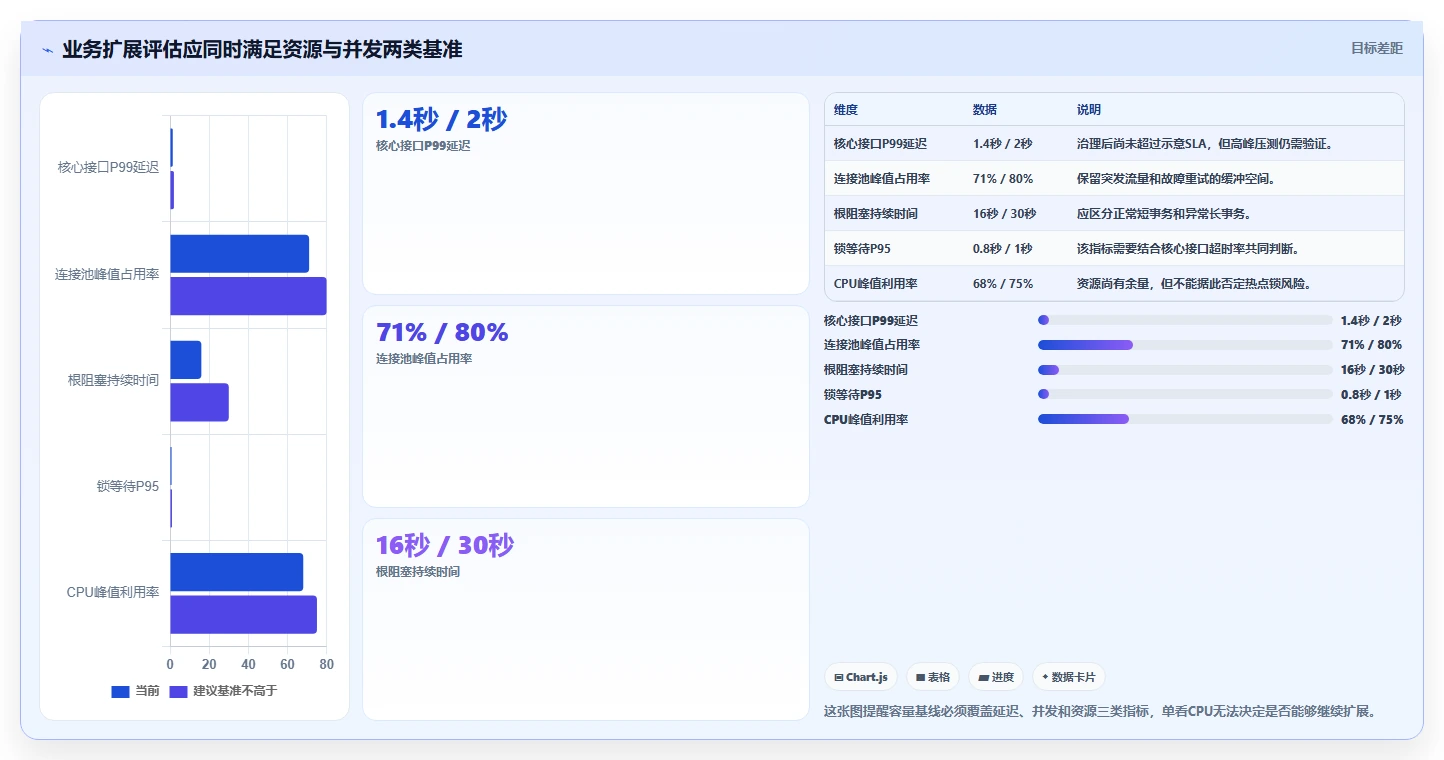Click the note 应区分正常短事务和异常长事务
This screenshot has height=760, width=1444.
click(x=1165, y=214)
